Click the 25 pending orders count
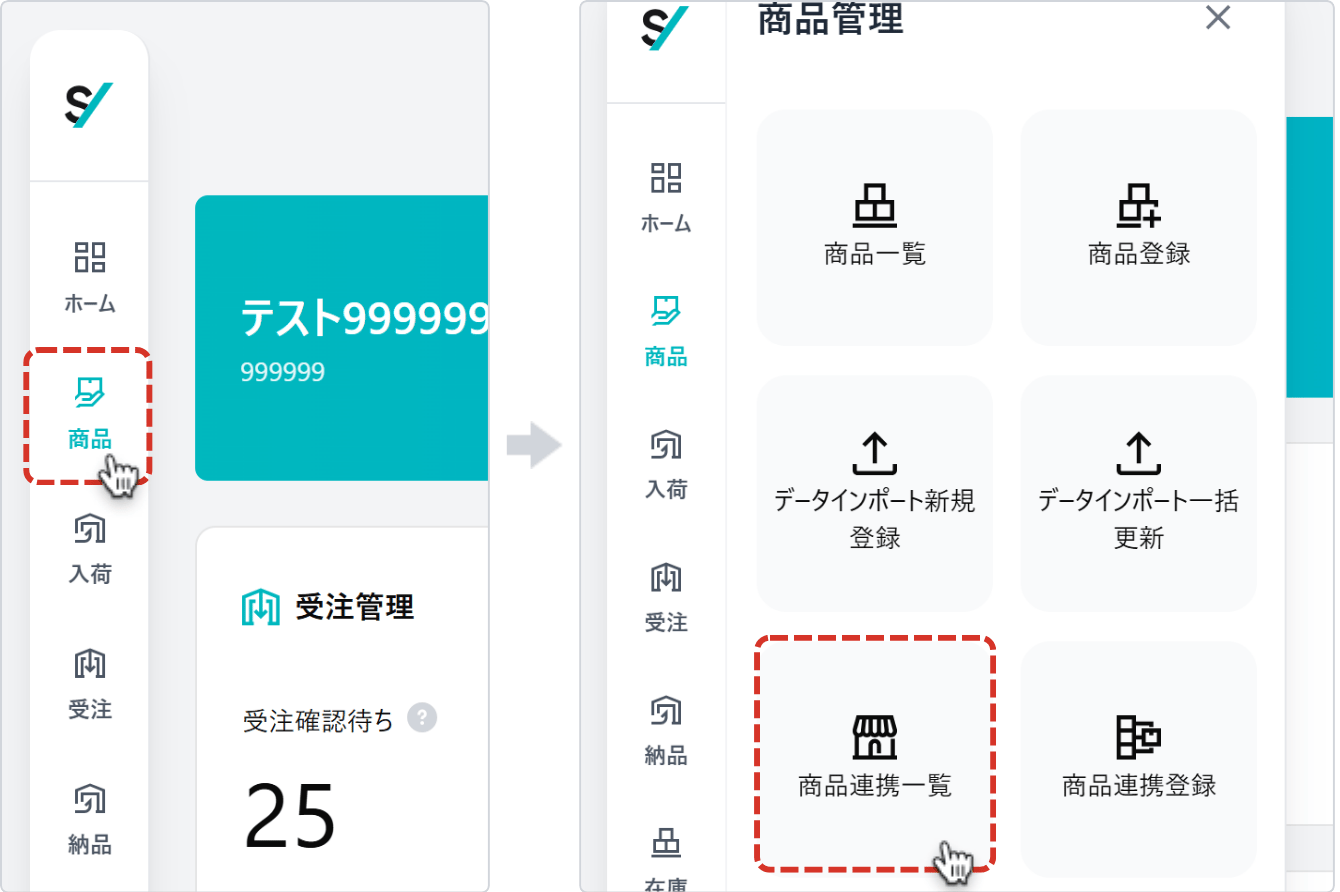Viewport: 1340px width, 892px height. coord(290,814)
